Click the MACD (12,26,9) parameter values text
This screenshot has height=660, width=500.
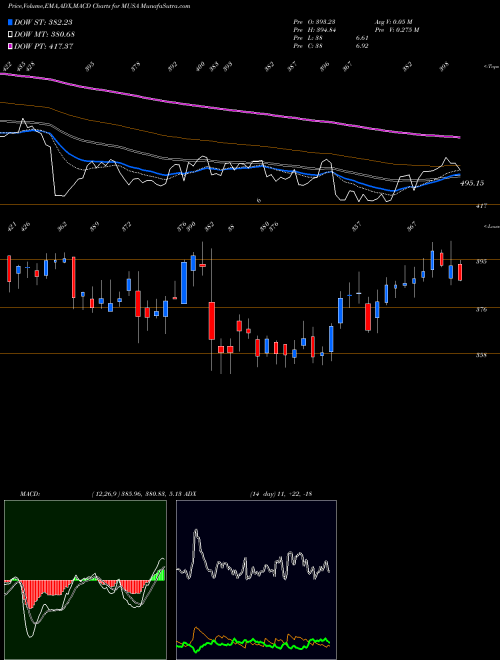pyautogui.click(x=136, y=494)
